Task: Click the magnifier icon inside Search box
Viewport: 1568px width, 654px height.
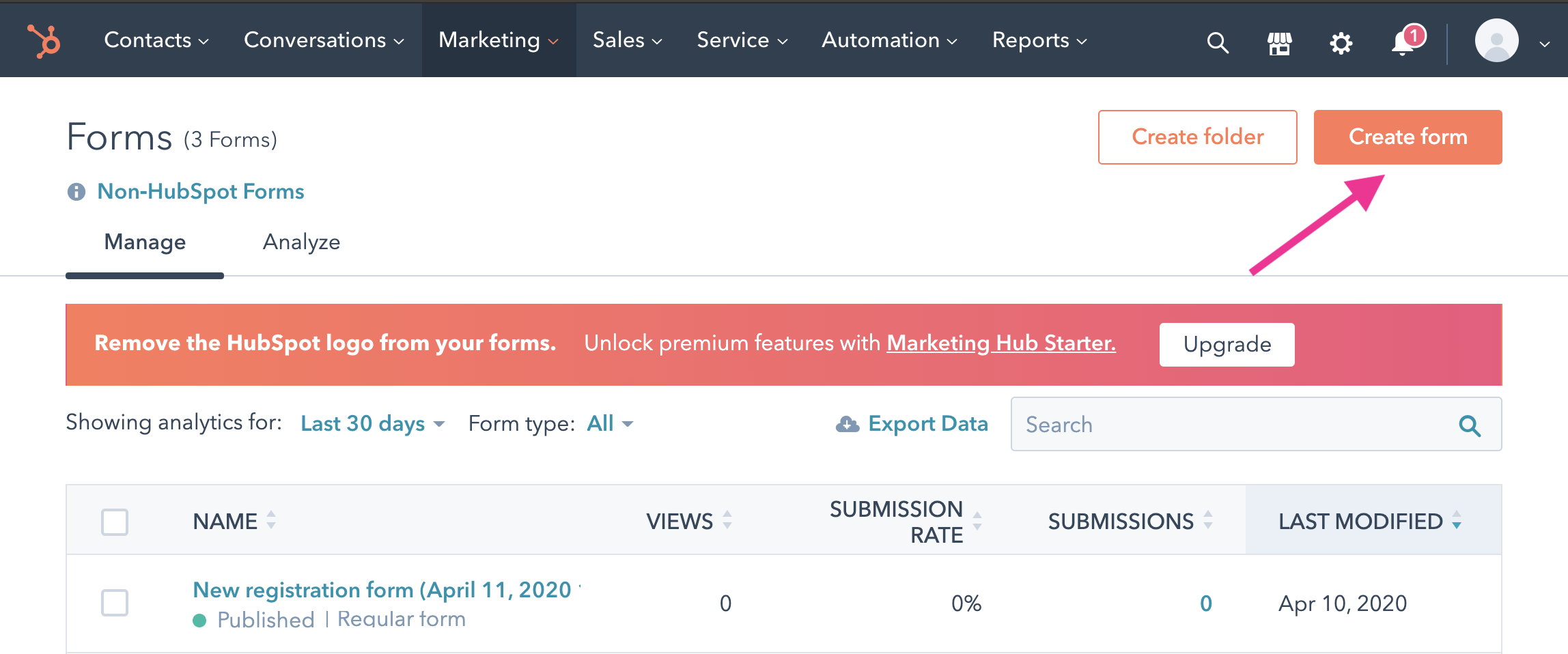Action: click(x=1470, y=425)
